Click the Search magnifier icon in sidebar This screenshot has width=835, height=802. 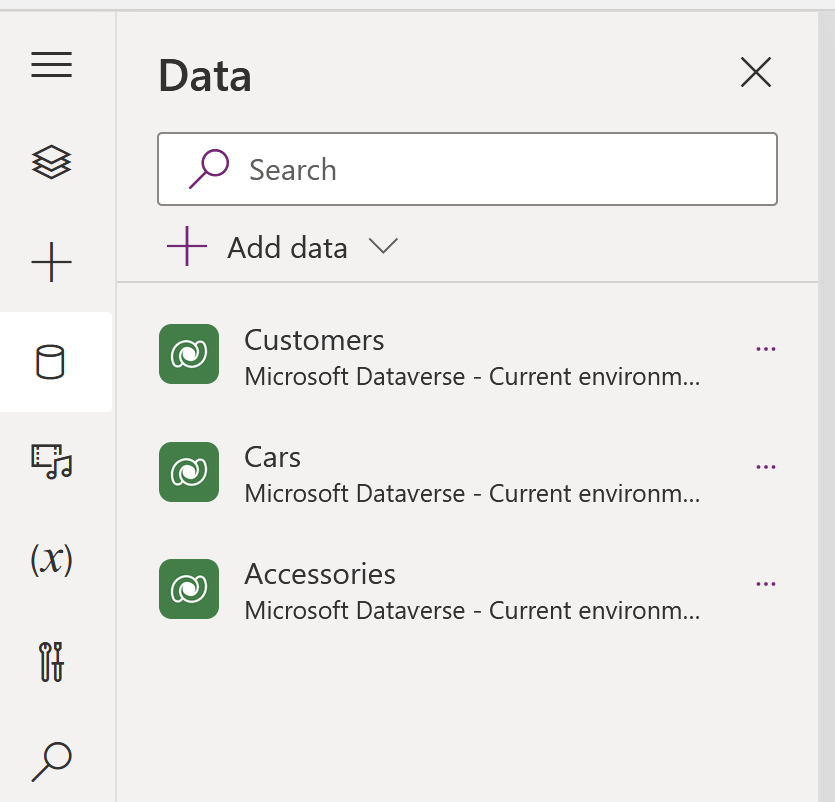coord(52,761)
